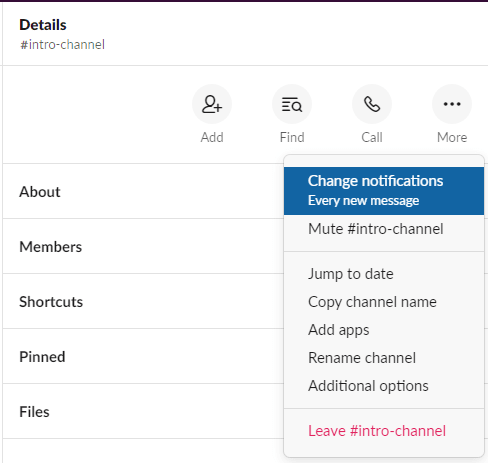Image resolution: width=488 pixels, height=463 pixels.
Task: Expand the About section
Action: pos(143,191)
